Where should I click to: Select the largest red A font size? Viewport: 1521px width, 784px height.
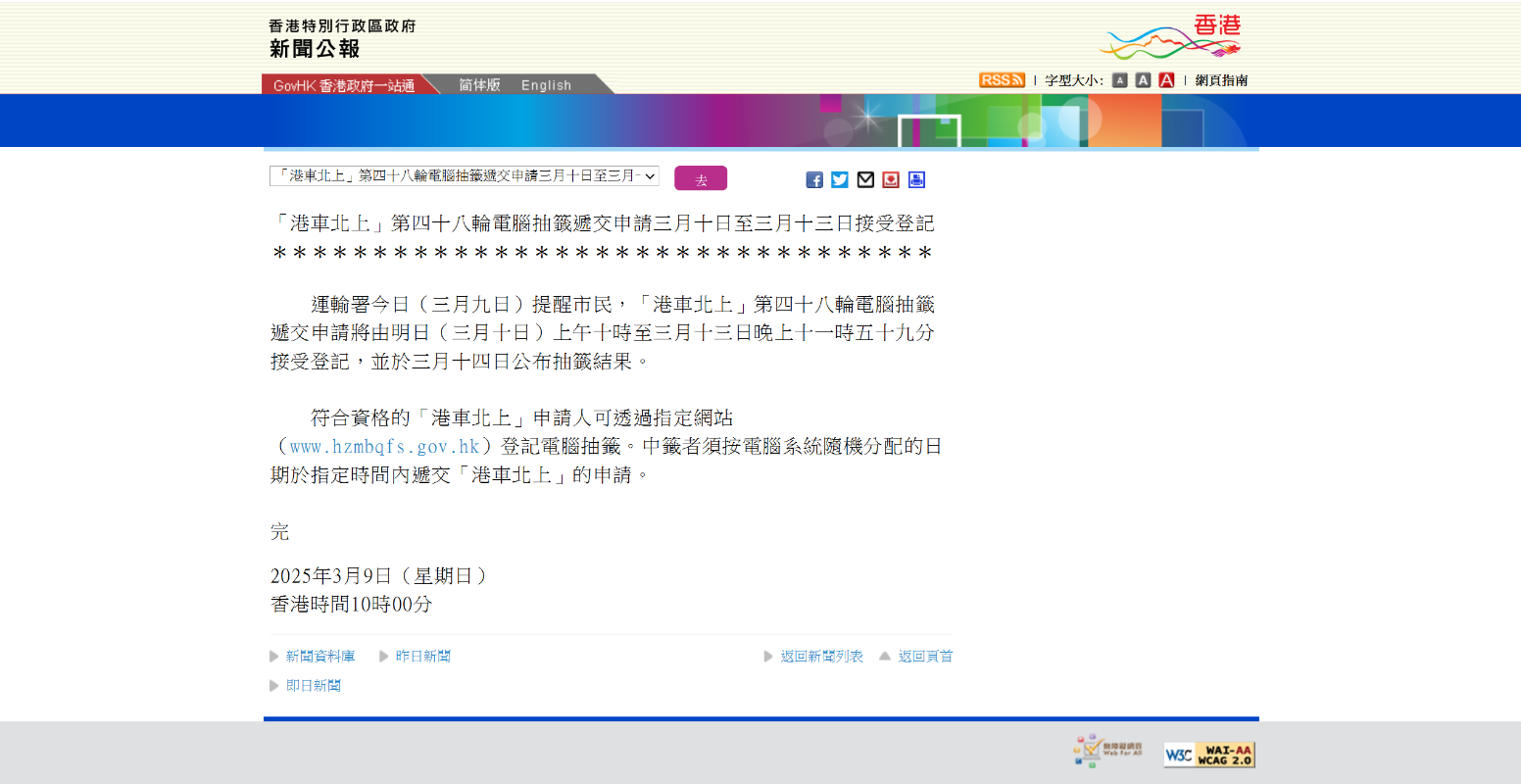(x=1166, y=80)
